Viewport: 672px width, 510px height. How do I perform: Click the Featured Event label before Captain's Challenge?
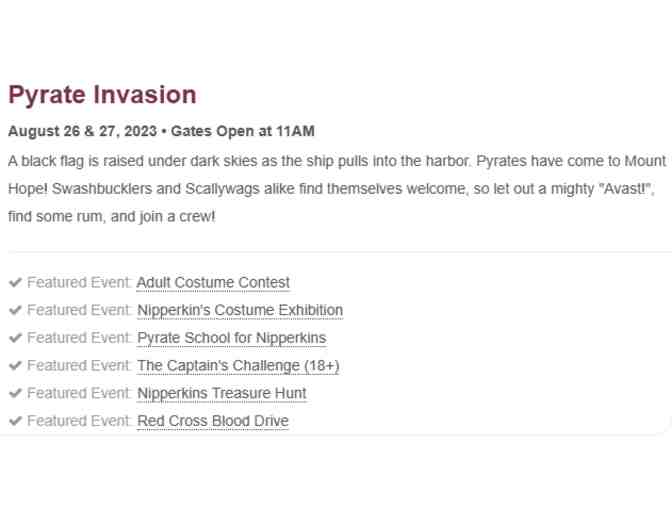(x=80, y=366)
